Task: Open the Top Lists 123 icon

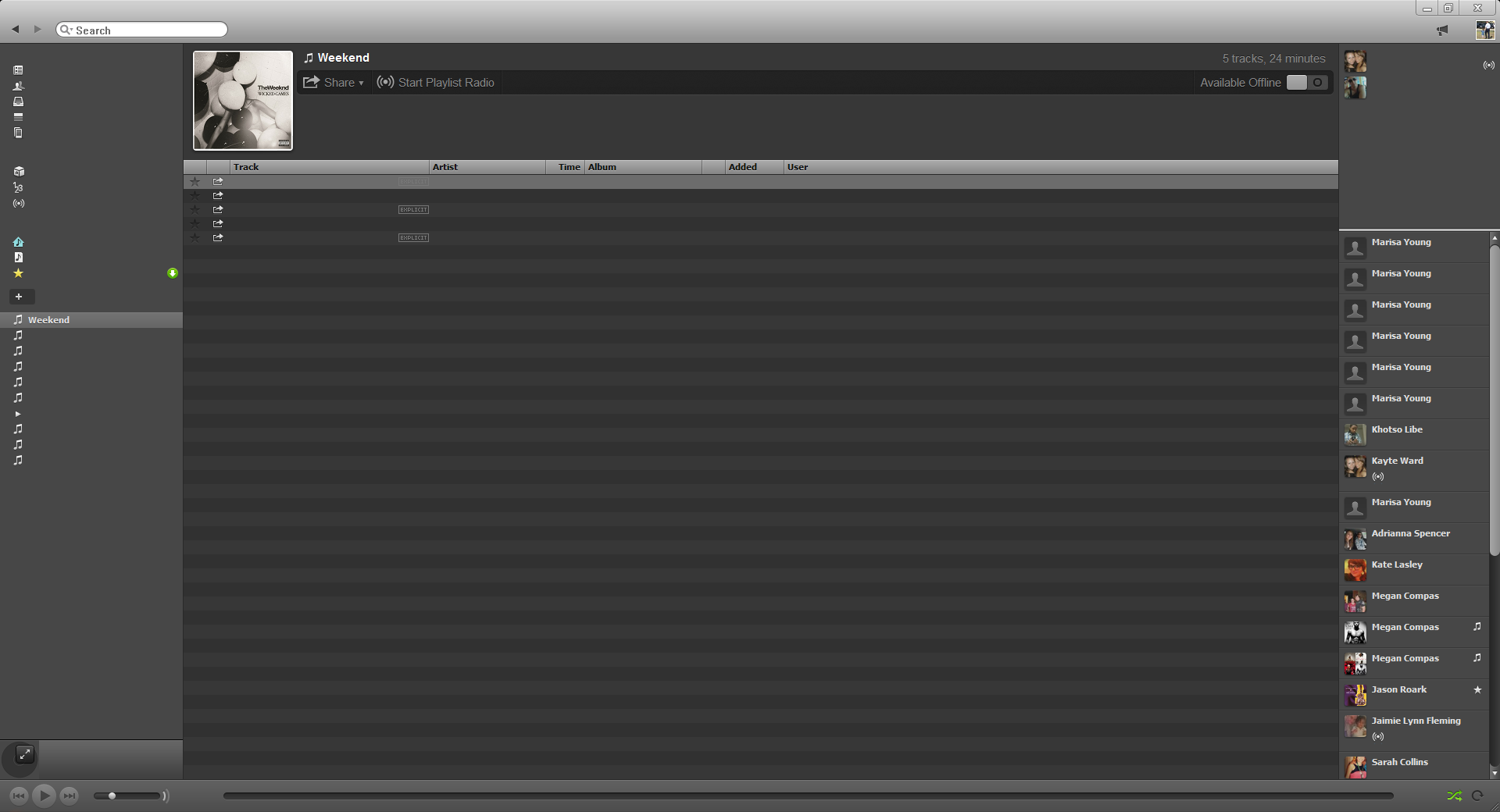Action: pyautogui.click(x=19, y=187)
